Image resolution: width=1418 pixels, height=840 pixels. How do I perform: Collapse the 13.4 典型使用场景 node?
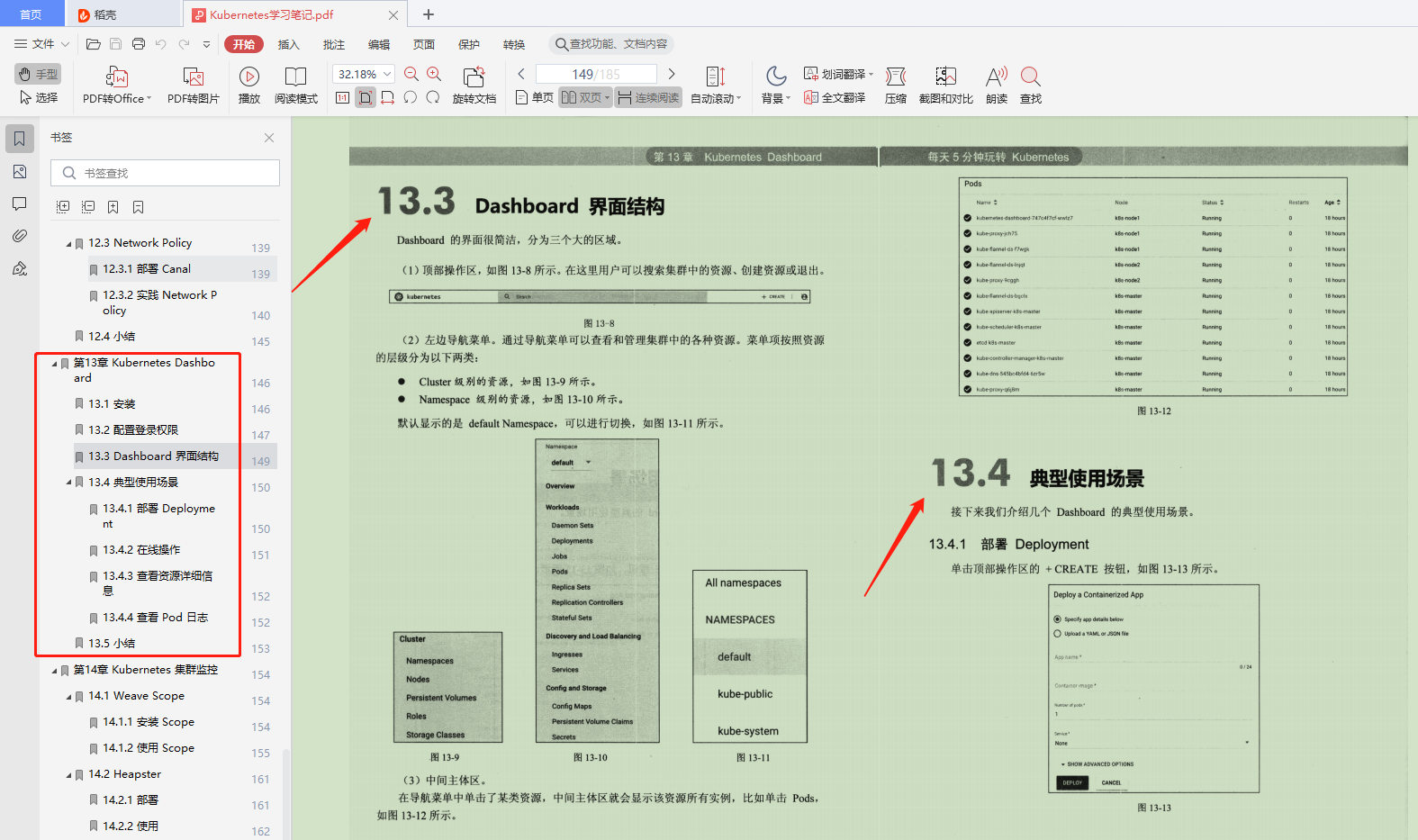68,483
